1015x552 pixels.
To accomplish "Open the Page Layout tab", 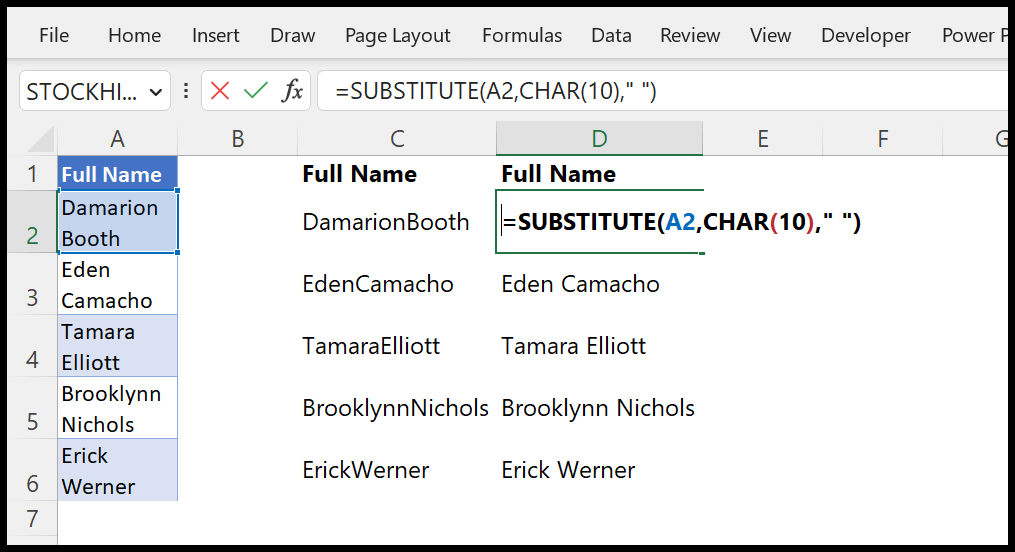I will (x=397, y=36).
